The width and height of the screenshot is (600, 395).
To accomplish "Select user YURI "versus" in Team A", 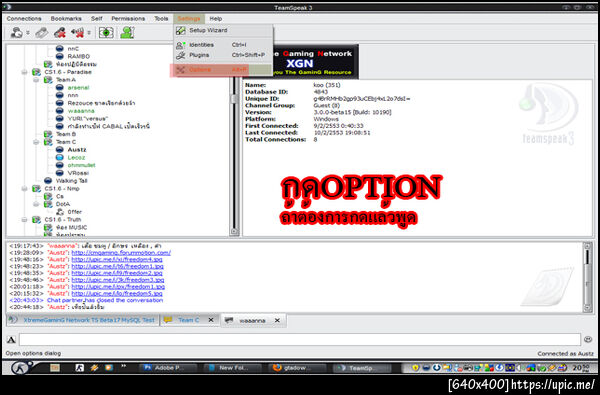I will click(88, 119).
